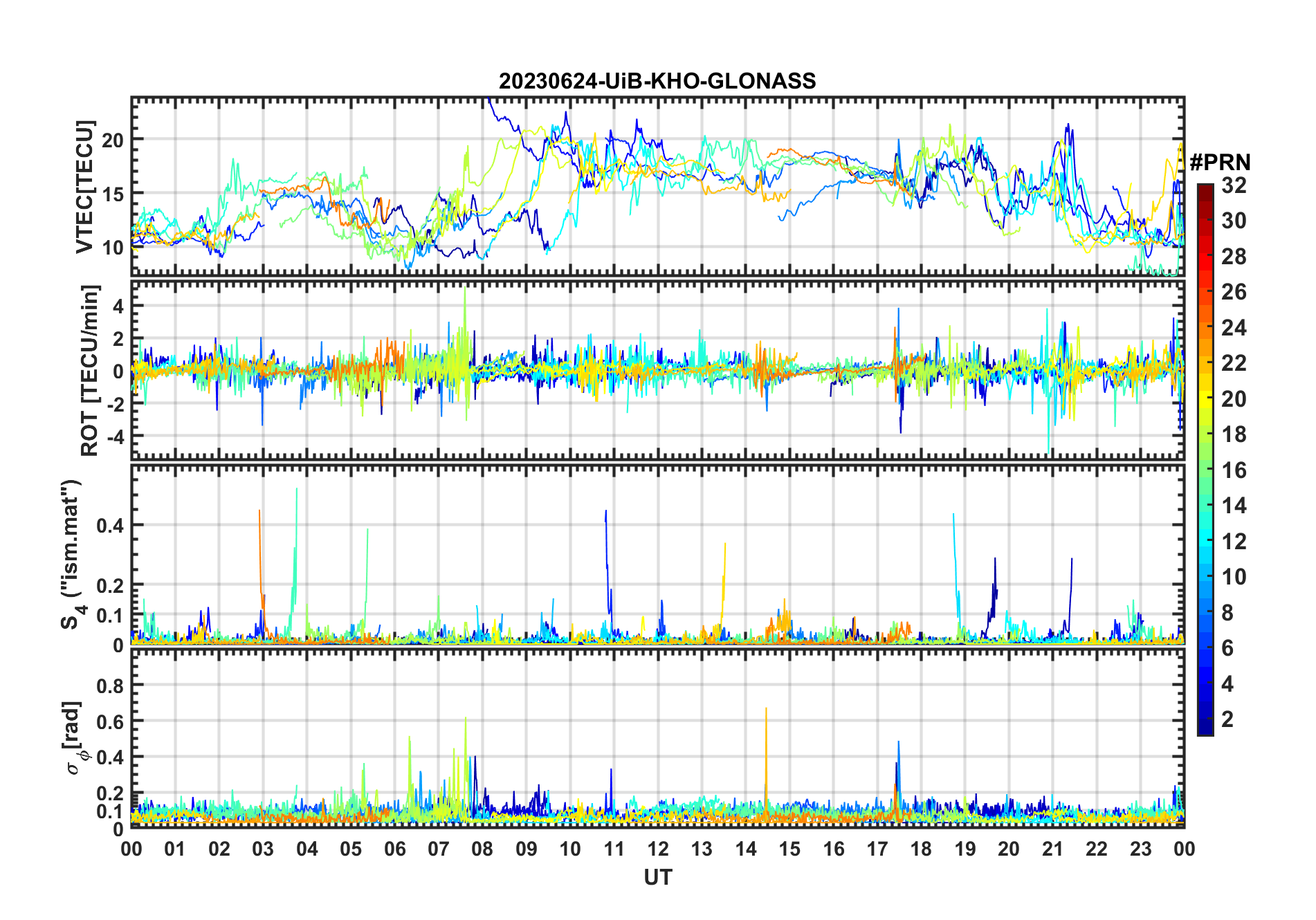1316x920 pixels.
Task: Select colorbar tick label 12
Action: tap(1234, 542)
